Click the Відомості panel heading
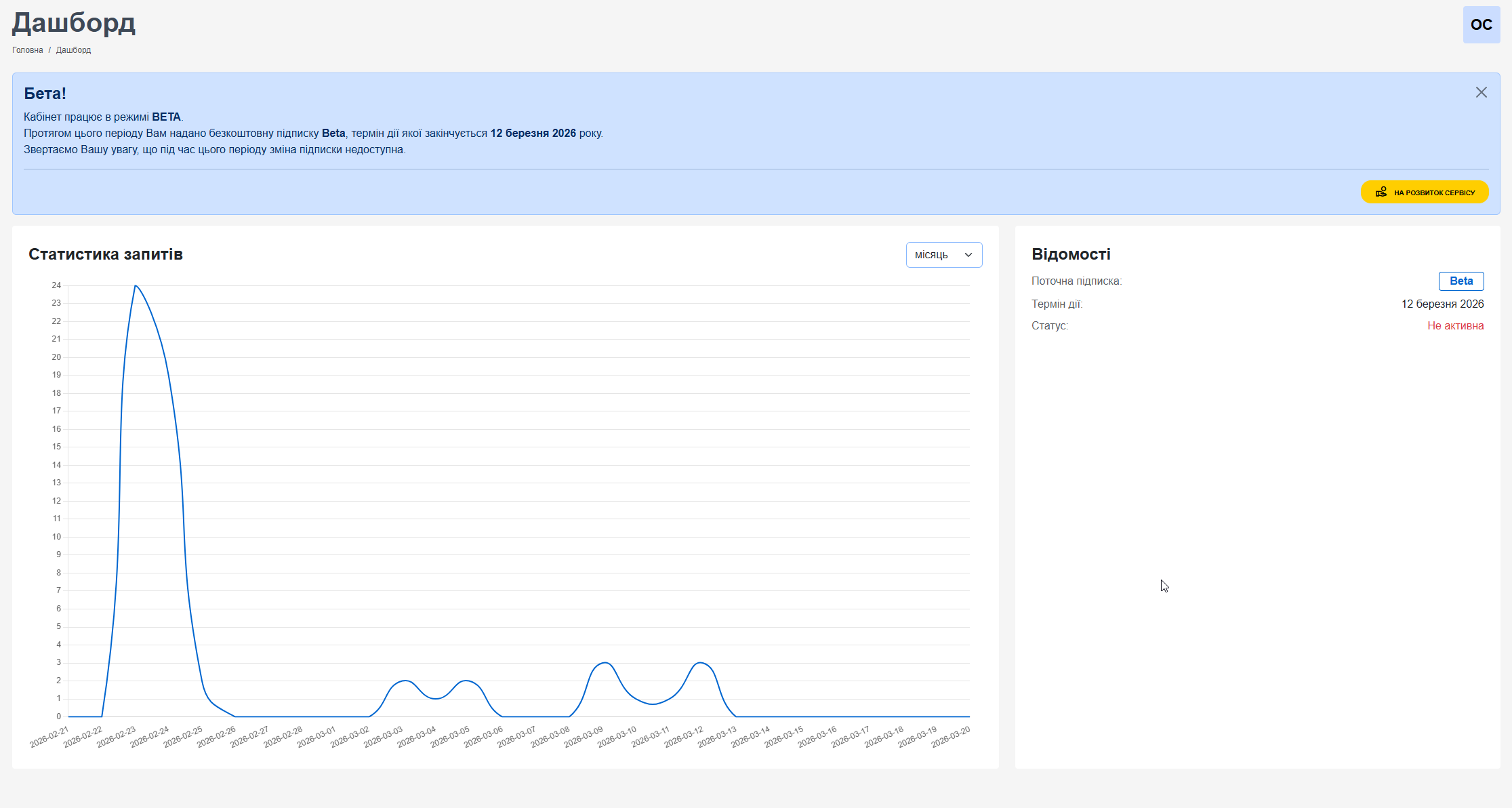Image resolution: width=1512 pixels, height=808 pixels. click(x=1070, y=254)
